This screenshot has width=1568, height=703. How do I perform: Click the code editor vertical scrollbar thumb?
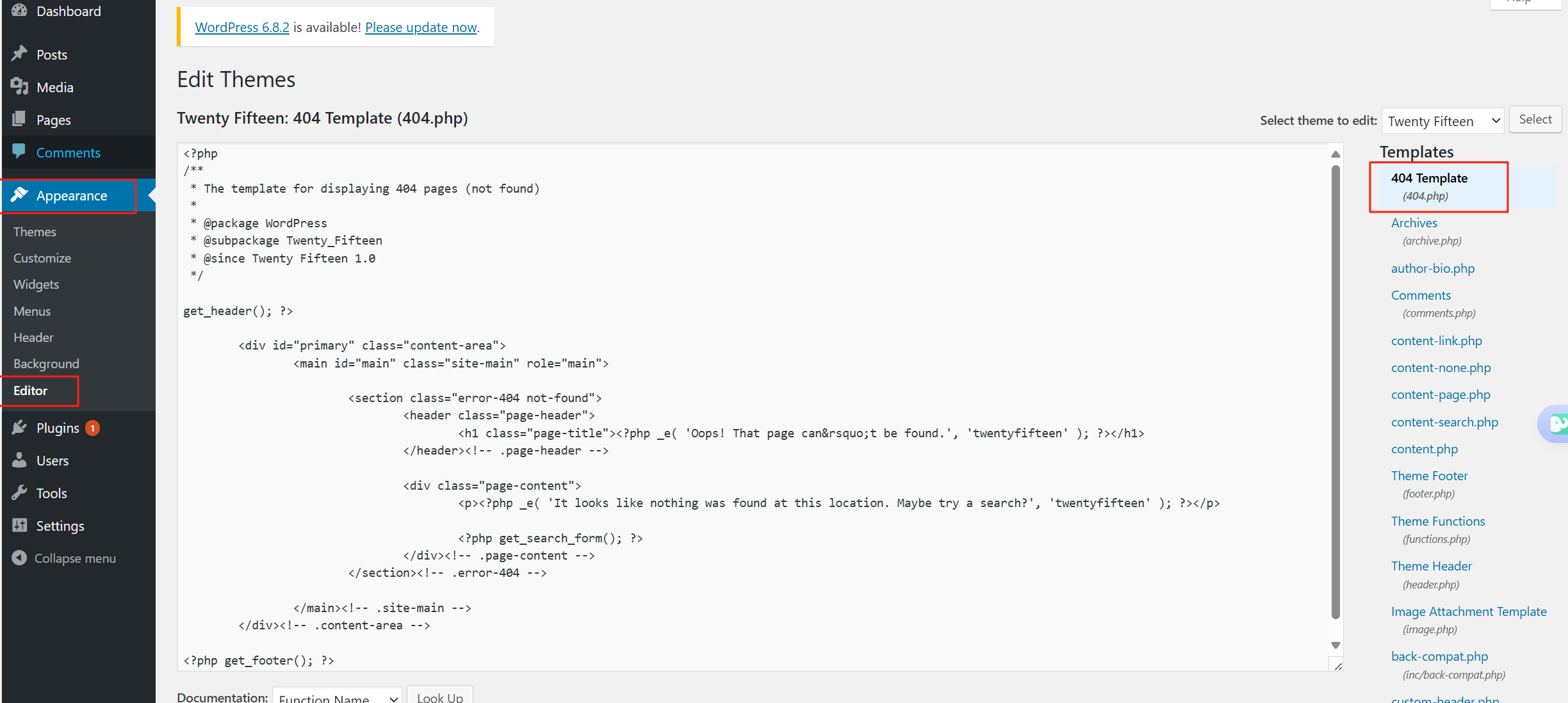click(x=1335, y=392)
